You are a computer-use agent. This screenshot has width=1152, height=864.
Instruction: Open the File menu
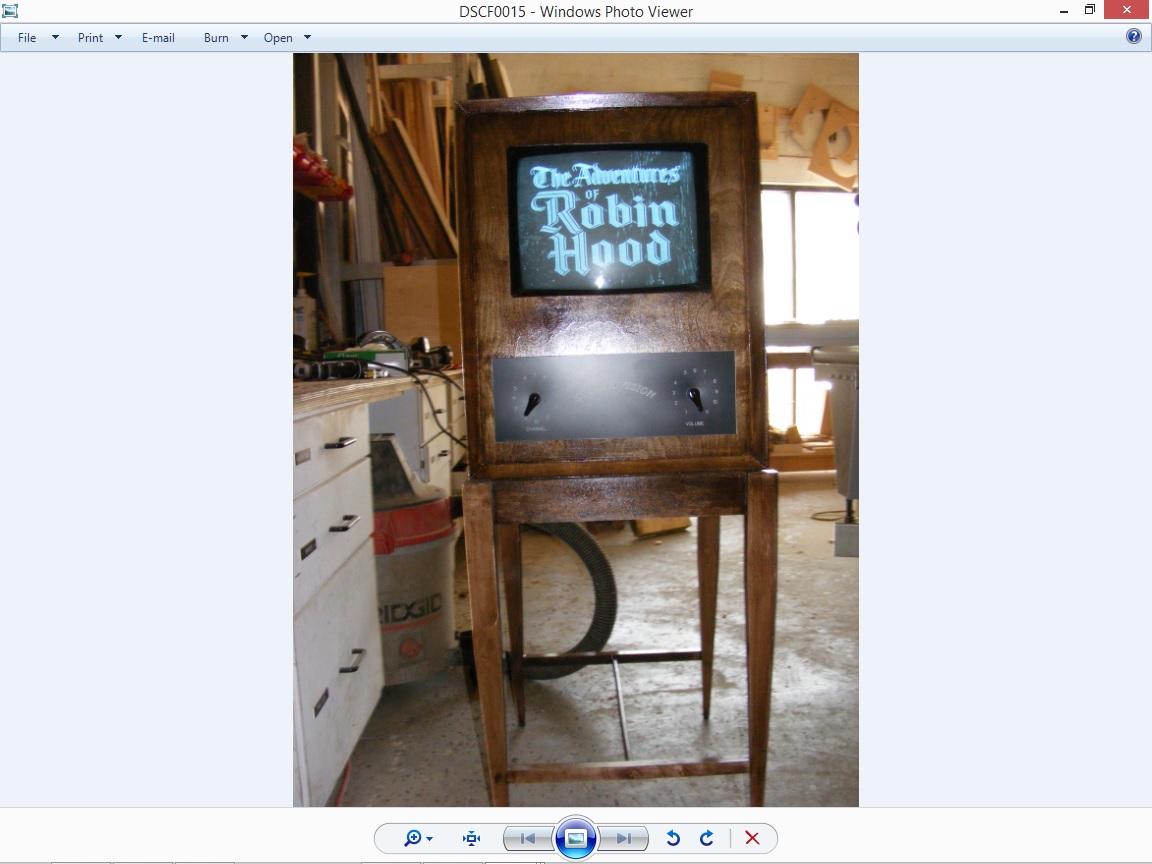pos(27,37)
